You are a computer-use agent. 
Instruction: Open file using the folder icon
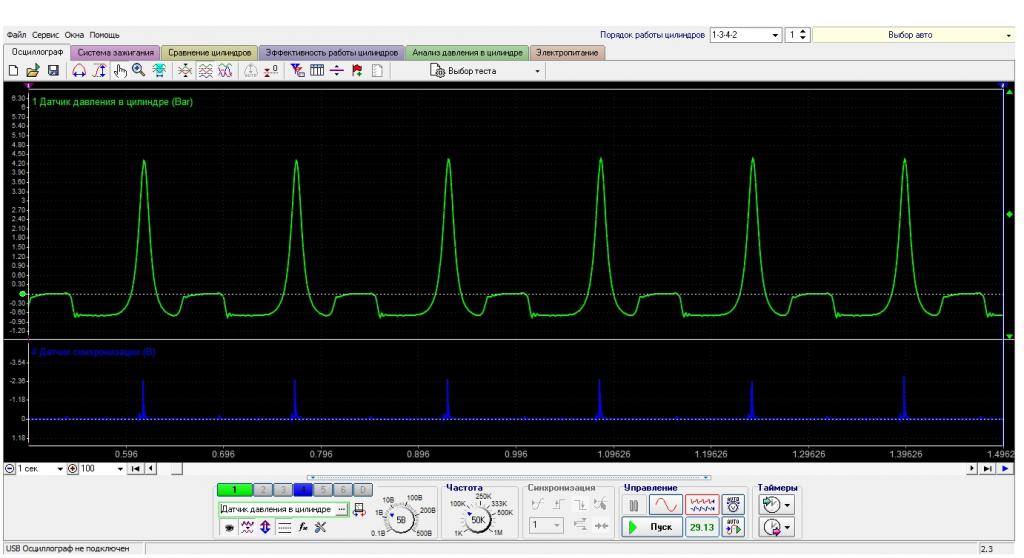33,71
